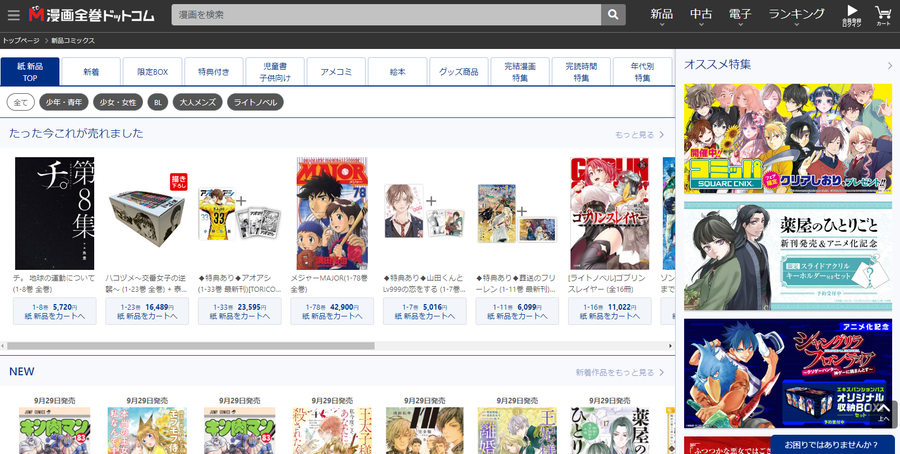
Task: Add アオアシ 1-33巻 23,595円 to cart
Action: pos(240,311)
